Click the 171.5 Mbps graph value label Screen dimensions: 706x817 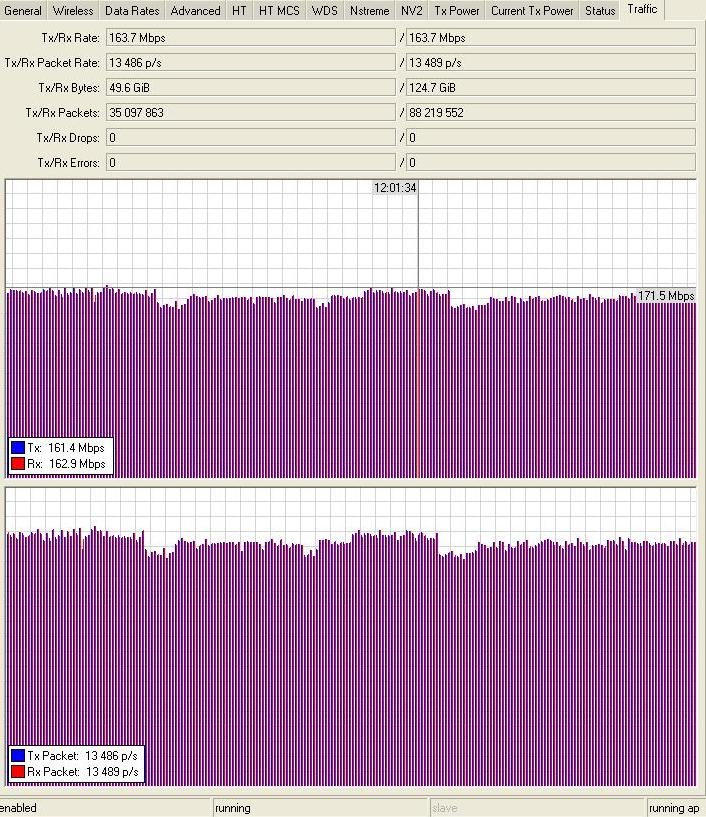point(666,296)
